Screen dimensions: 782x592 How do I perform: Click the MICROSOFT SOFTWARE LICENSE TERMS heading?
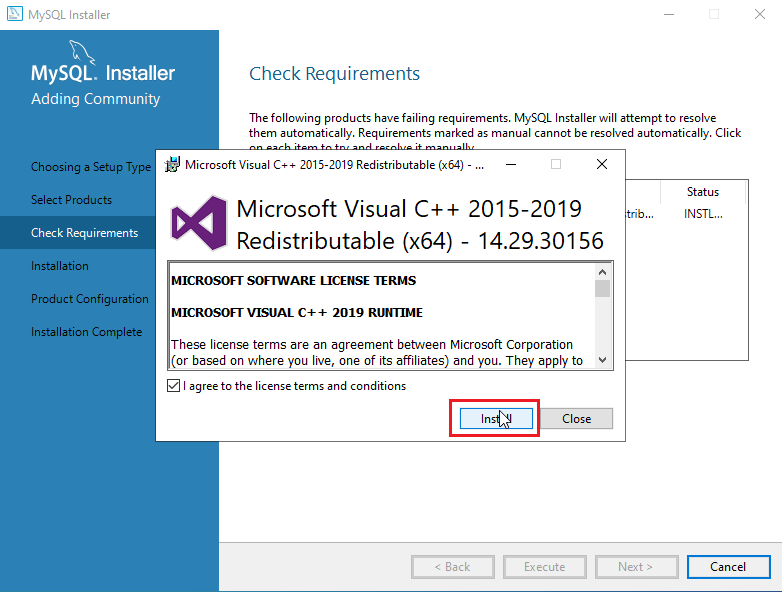click(293, 280)
